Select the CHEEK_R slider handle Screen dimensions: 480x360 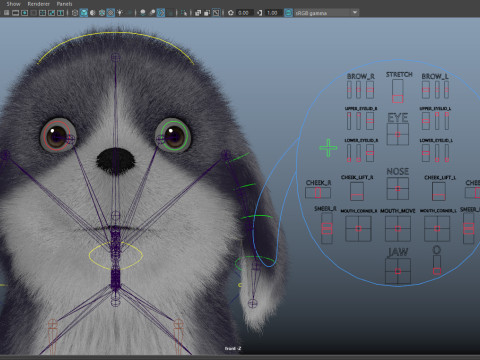(x=318, y=192)
